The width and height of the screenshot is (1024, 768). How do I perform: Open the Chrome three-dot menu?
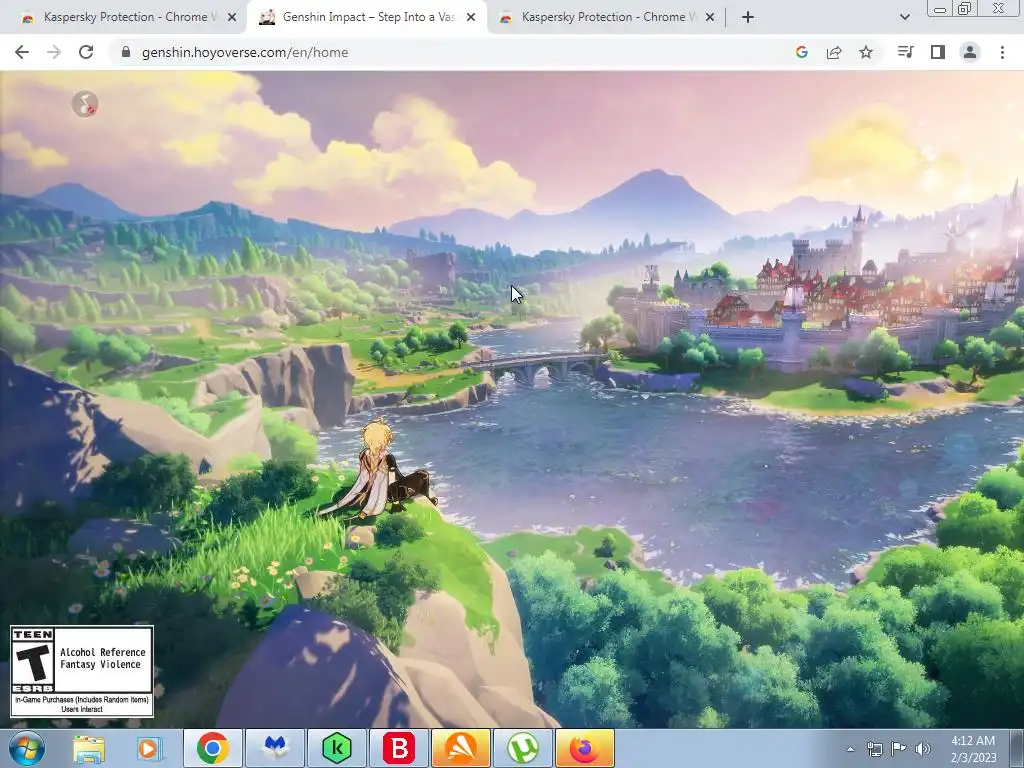pyautogui.click(x=1002, y=52)
